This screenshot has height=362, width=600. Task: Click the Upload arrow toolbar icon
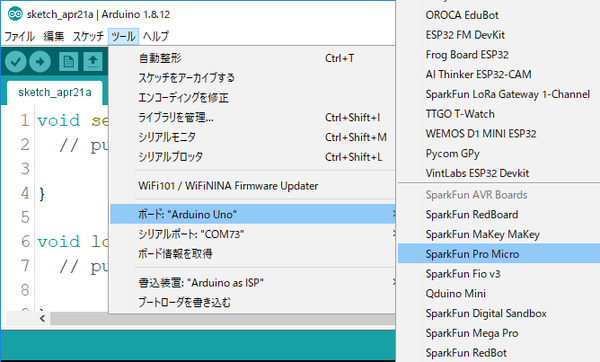pos(40,62)
